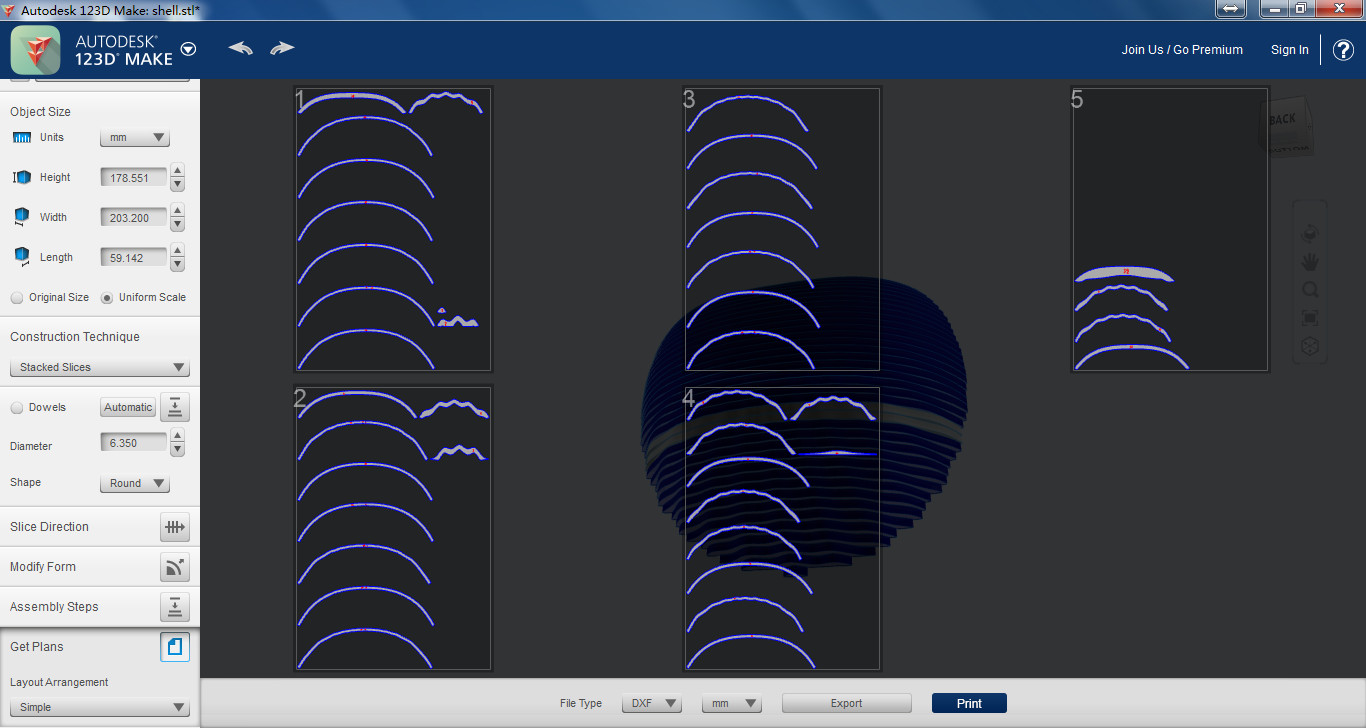This screenshot has height=728, width=1366.
Task: Click the Redo arrow icon
Action: click(x=282, y=48)
